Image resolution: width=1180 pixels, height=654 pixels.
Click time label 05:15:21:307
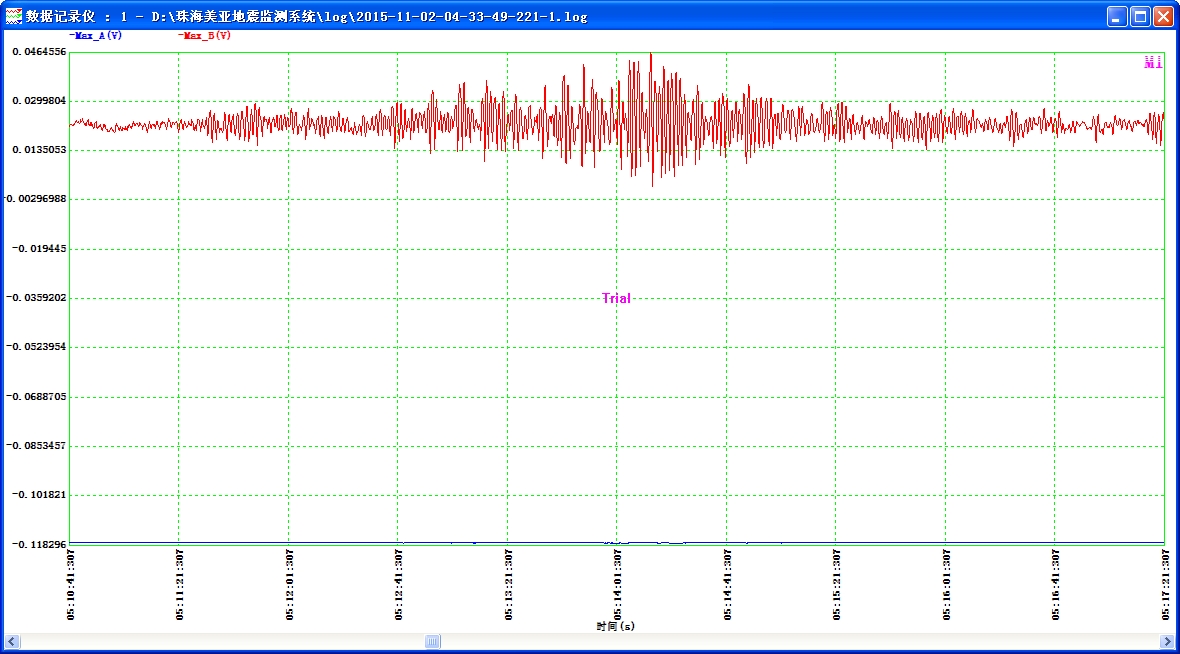point(837,585)
